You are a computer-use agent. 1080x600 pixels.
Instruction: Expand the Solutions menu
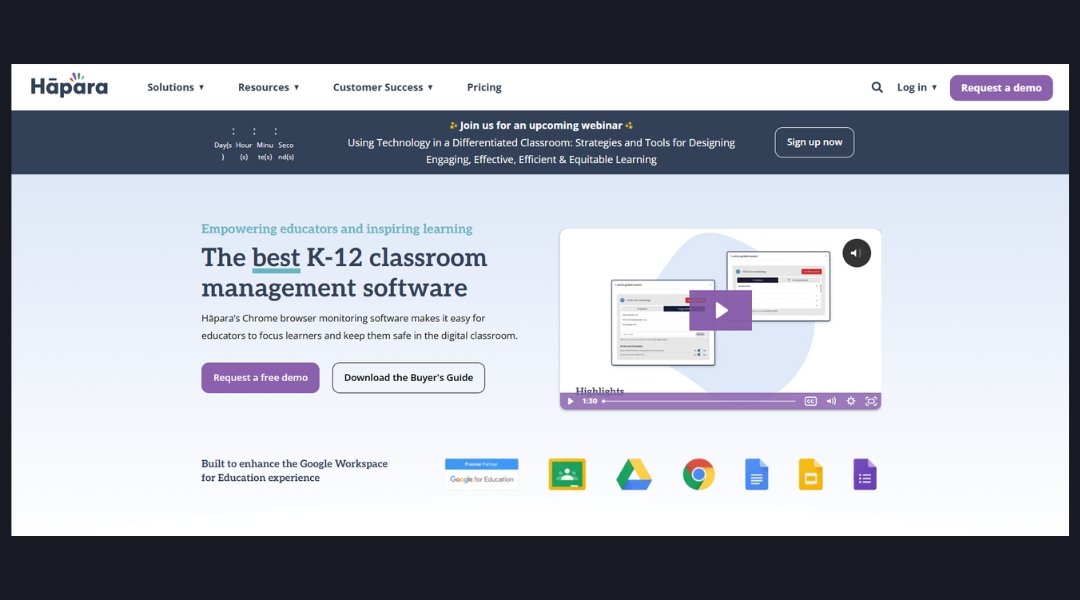[176, 87]
